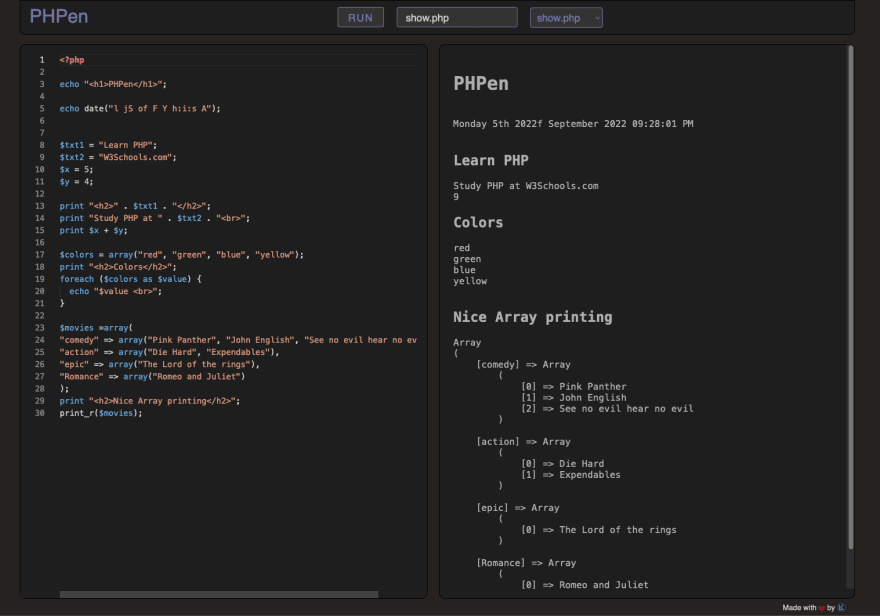Click the "action" => array code line
This screenshot has width=880, height=616.
169,352
